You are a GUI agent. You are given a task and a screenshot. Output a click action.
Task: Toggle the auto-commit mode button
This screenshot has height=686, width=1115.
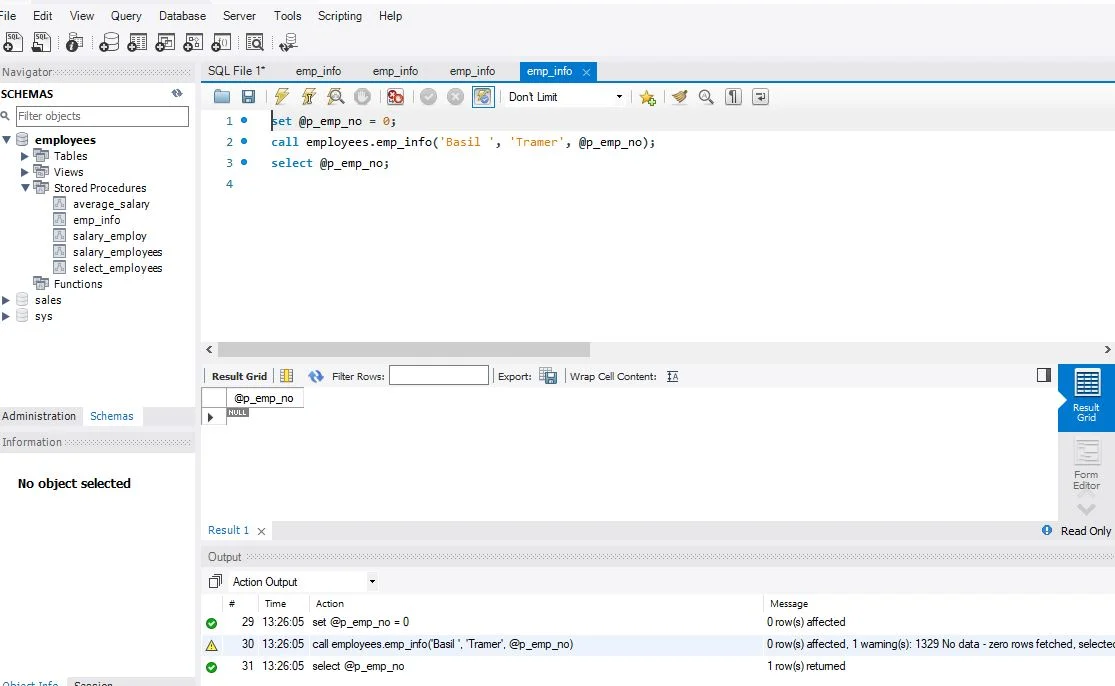[x=483, y=97]
